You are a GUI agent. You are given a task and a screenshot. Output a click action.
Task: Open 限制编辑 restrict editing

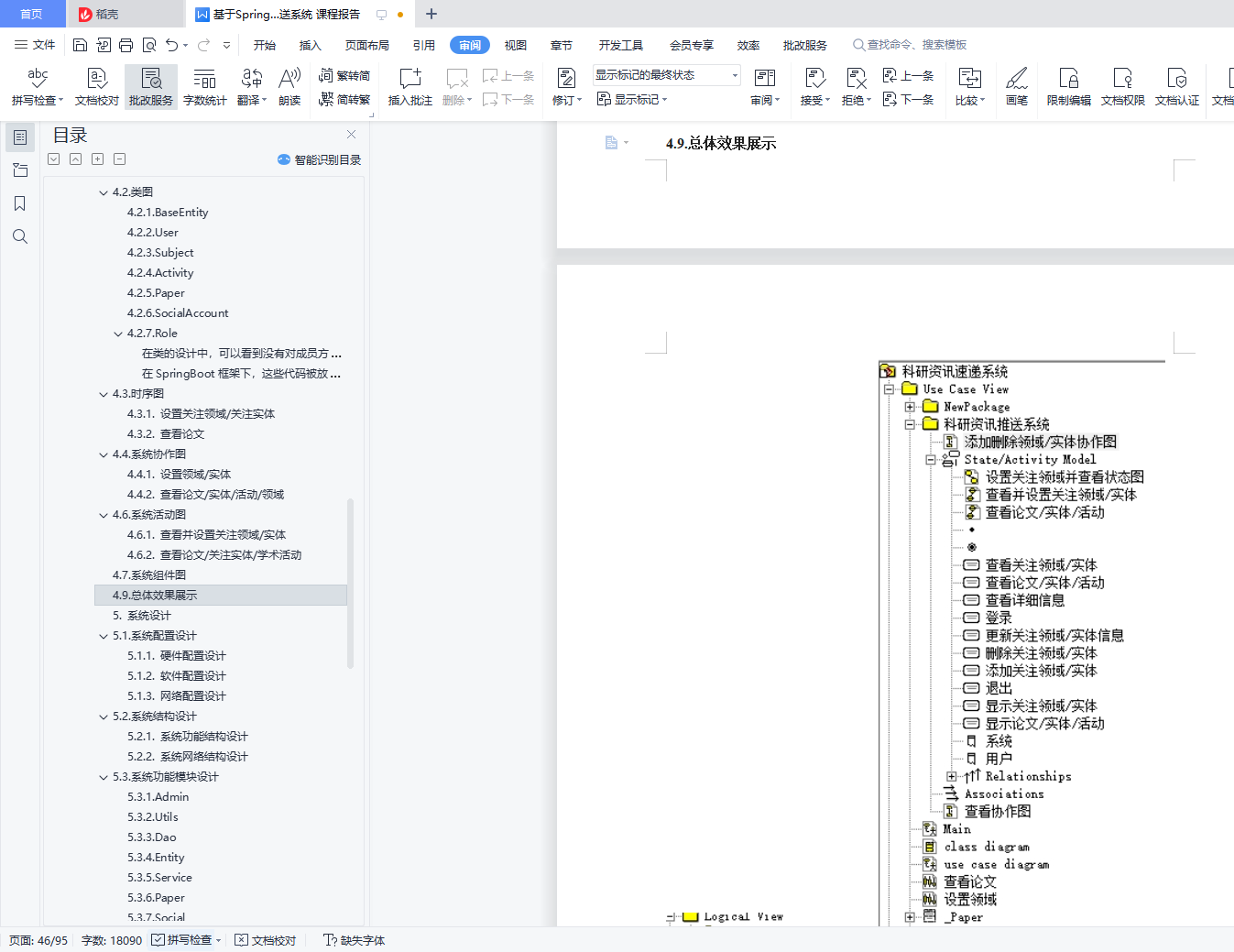pyautogui.click(x=1069, y=87)
